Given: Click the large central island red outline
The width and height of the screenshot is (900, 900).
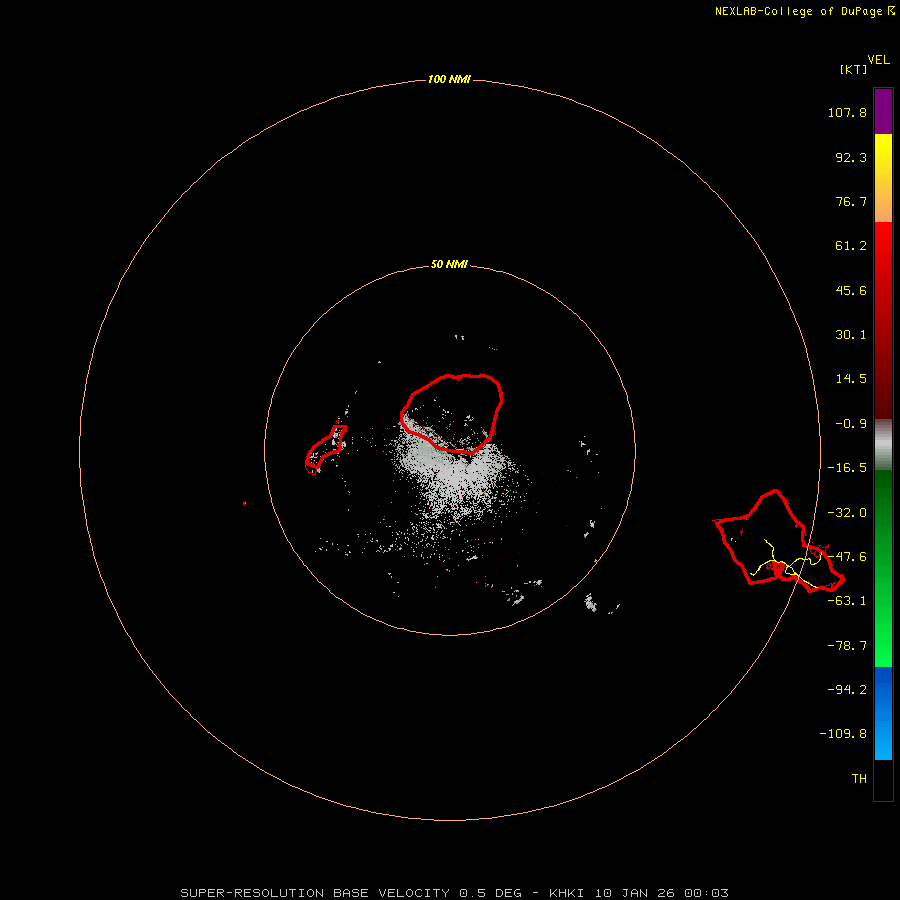Looking at the screenshot, I should pyautogui.click(x=452, y=413).
